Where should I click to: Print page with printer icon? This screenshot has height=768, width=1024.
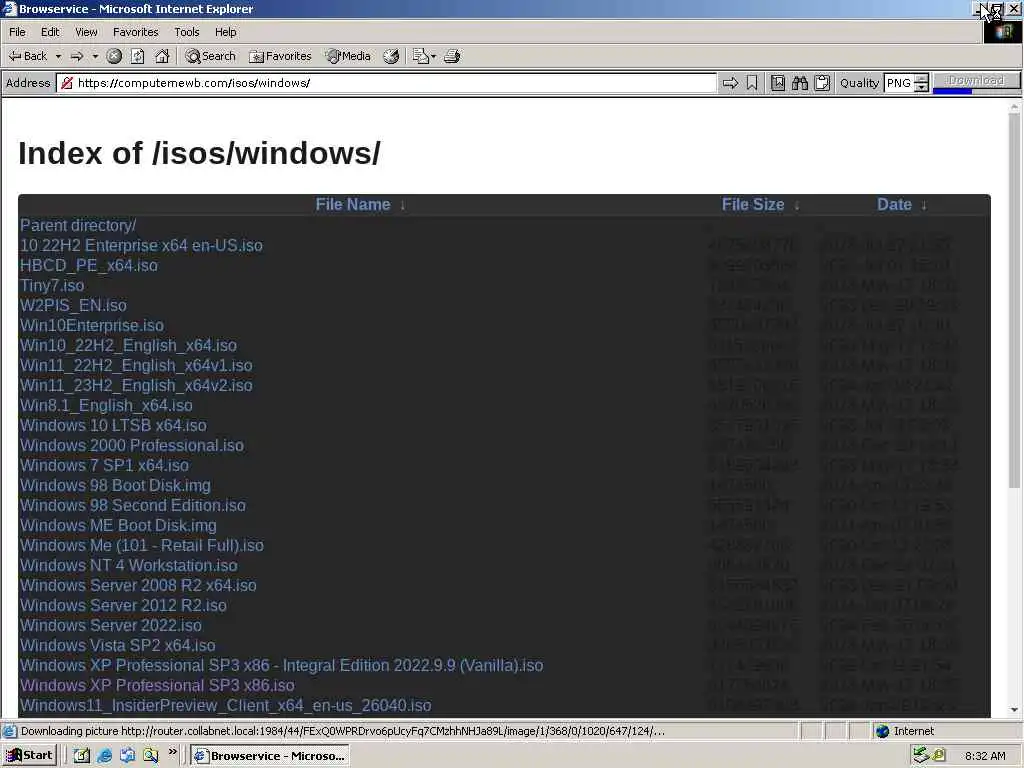click(x=452, y=56)
